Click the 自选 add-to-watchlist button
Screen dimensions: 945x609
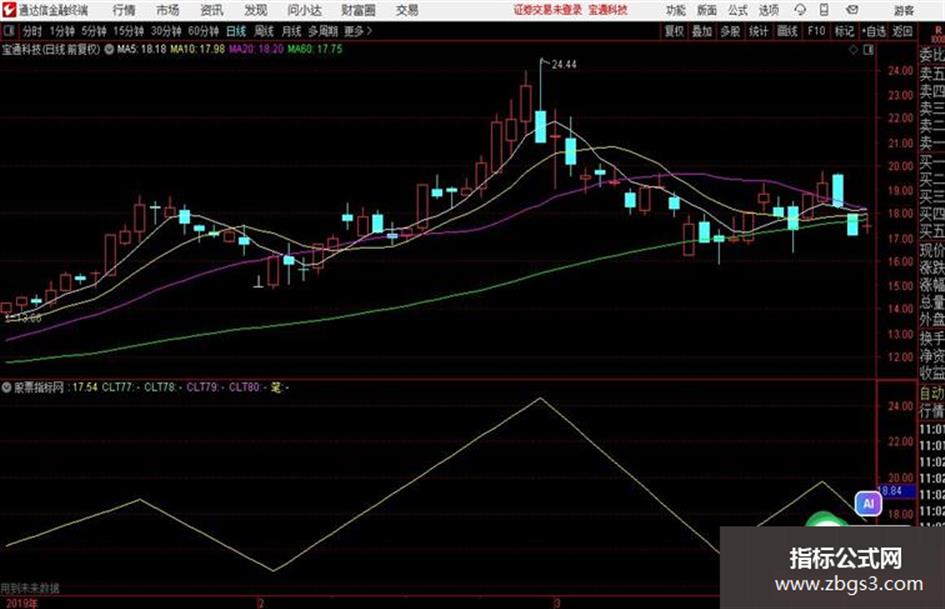pyautogui.click(x=874, y=31)
